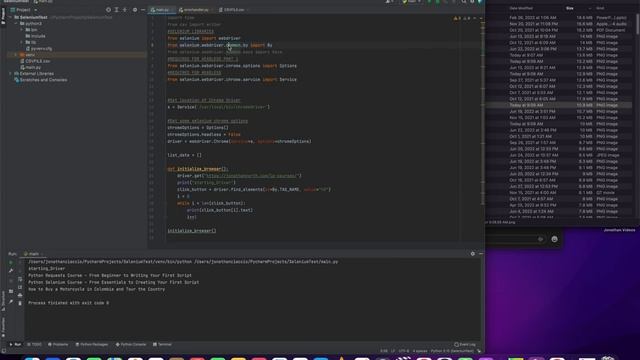Click the main run tab
This screenshot has width=640, height=360.
click(33, 254)
